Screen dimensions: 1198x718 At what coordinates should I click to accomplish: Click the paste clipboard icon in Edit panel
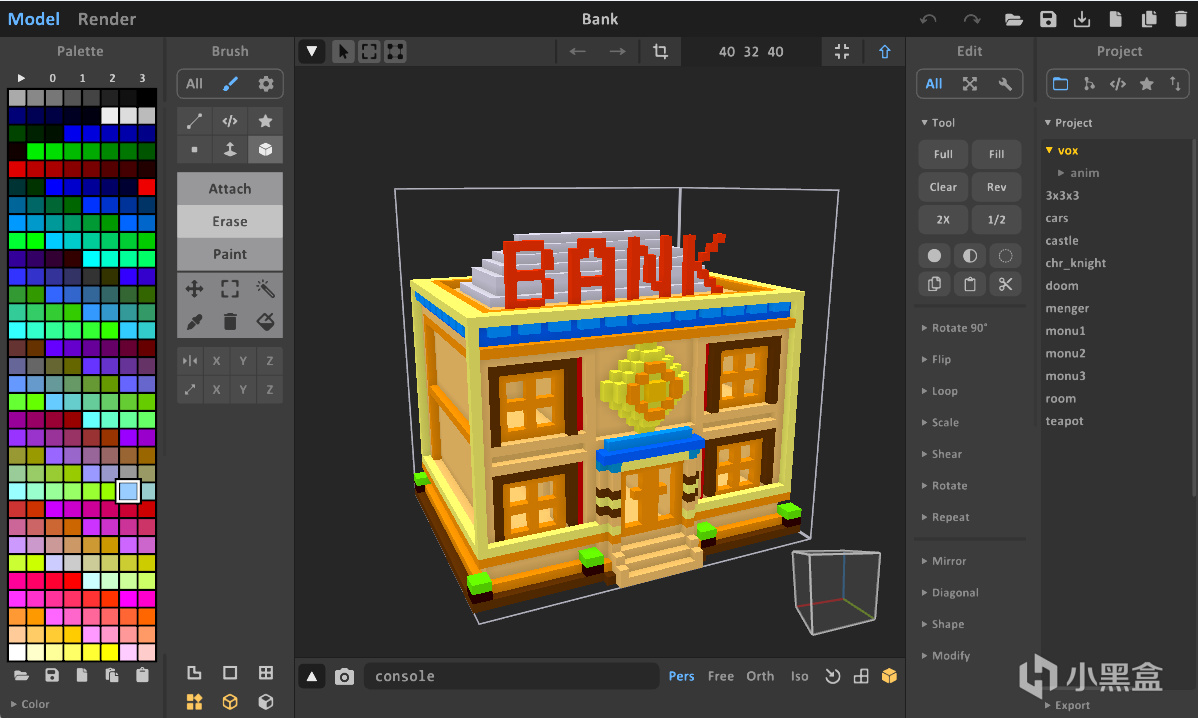click(x=970, y=284)
